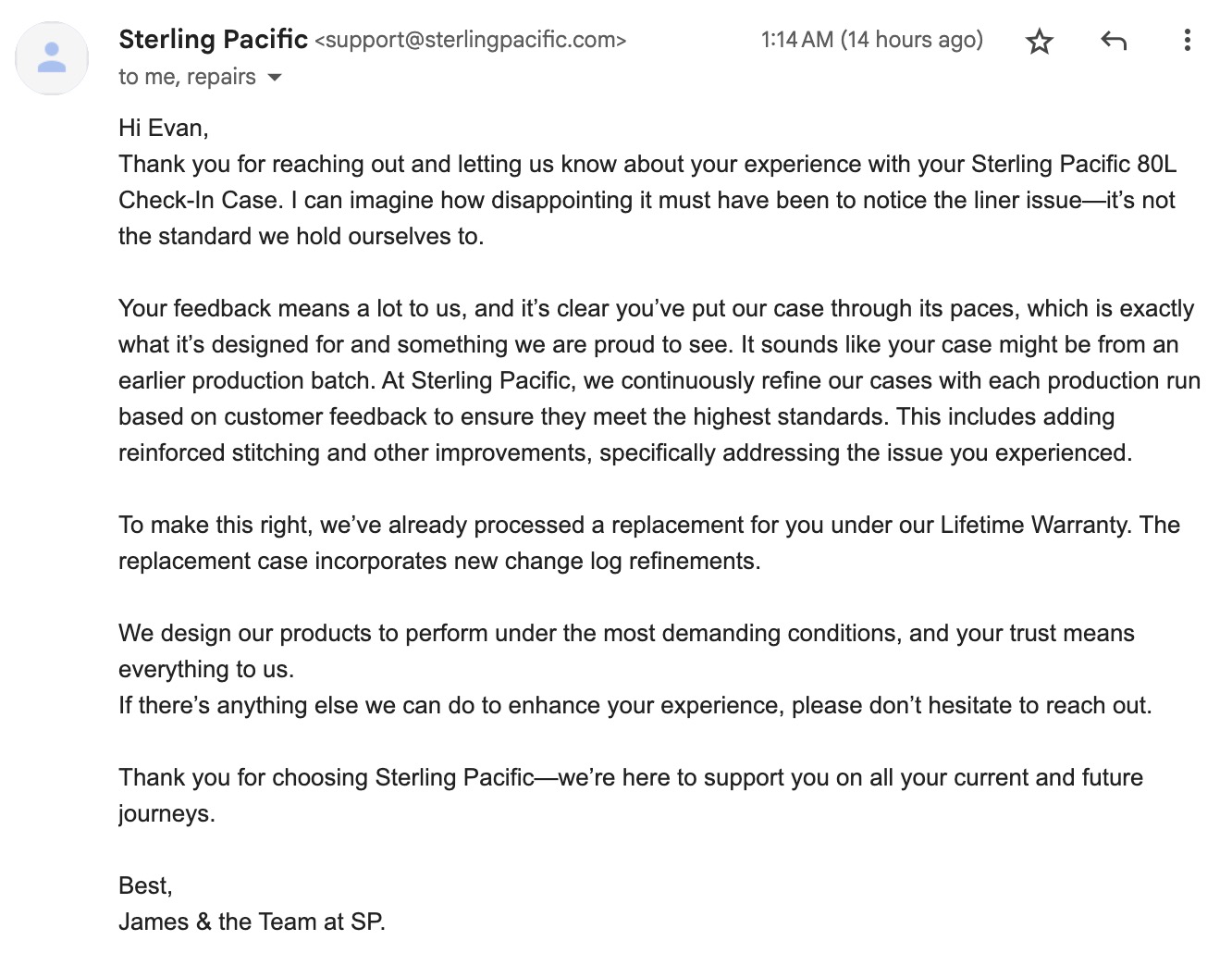The image size is (1232, 953).
Task: Click the "to me, repairs" recipient text
Action: click(187, 77)
